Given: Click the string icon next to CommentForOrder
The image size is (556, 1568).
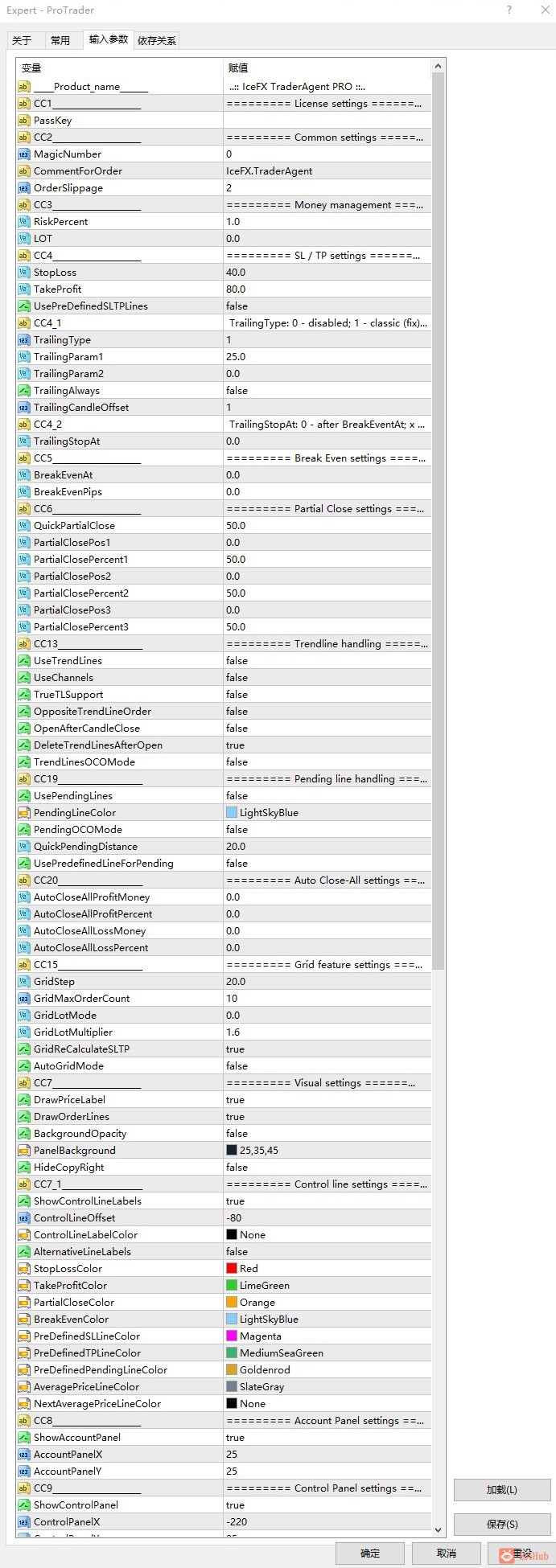Looking at the screenshot, I should point(23,171).
